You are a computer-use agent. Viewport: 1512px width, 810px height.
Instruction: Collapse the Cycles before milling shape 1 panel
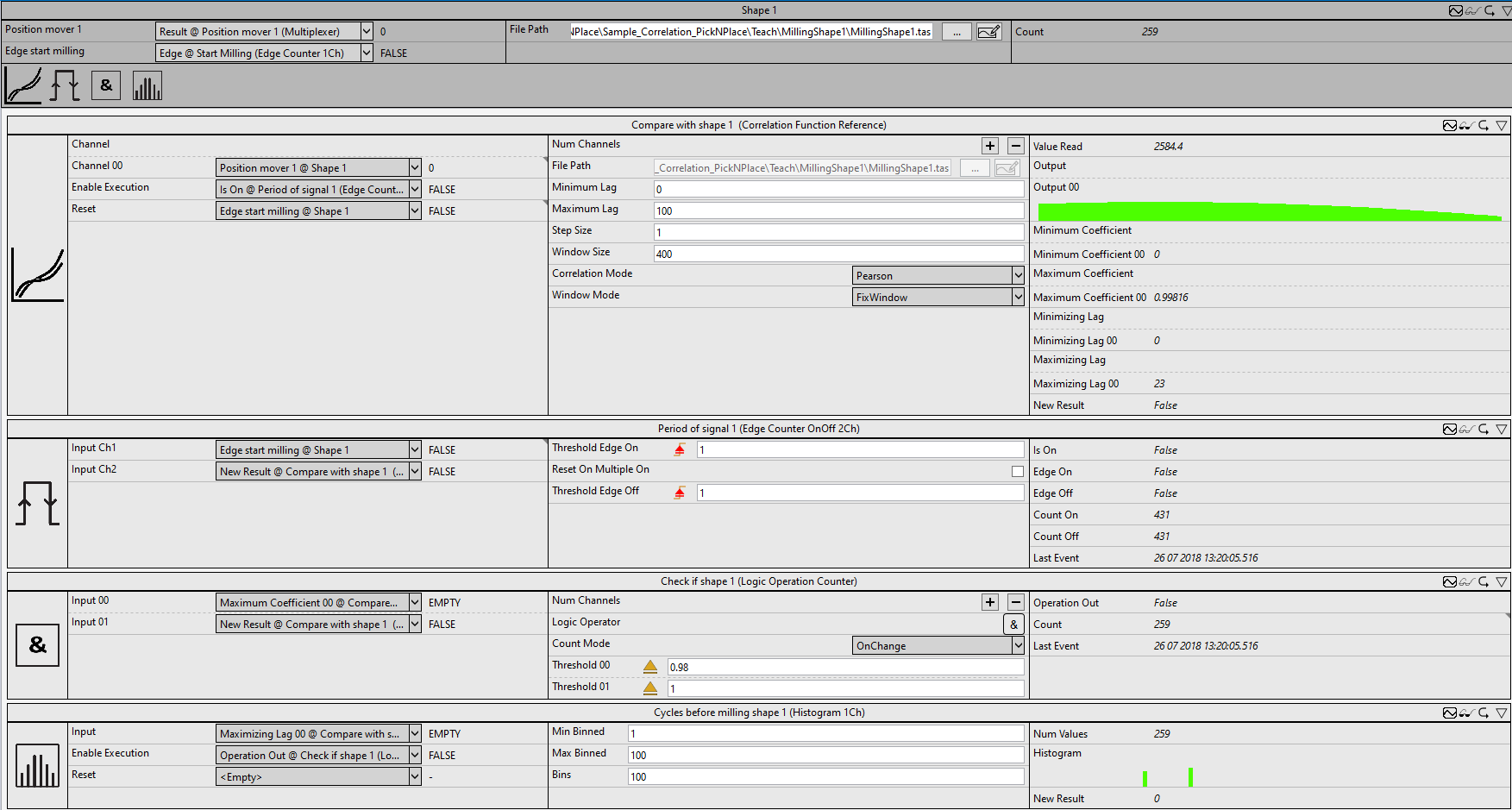[1502, 713]
